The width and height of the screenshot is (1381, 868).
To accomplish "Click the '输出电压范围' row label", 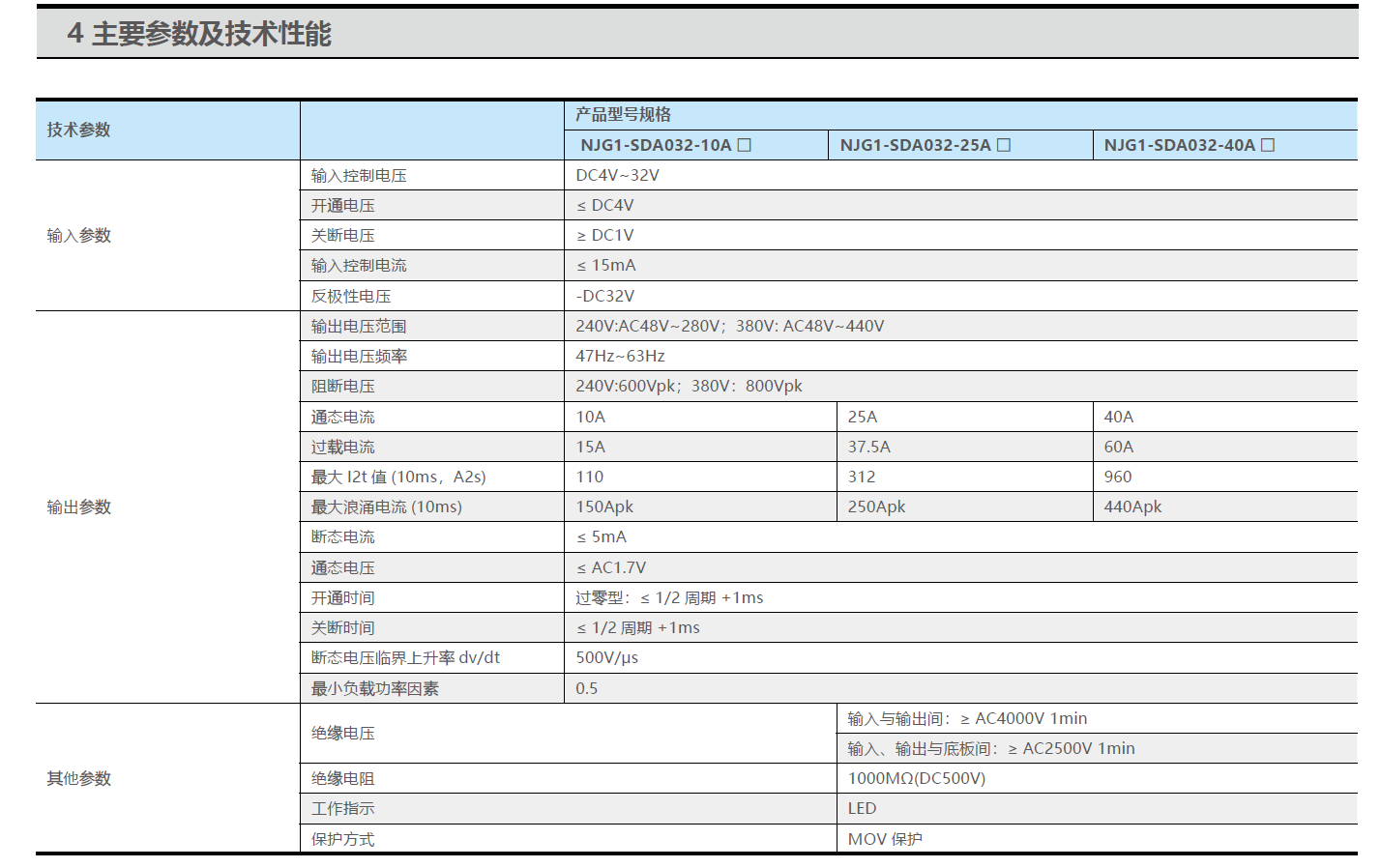I will [x=359, y=326].
